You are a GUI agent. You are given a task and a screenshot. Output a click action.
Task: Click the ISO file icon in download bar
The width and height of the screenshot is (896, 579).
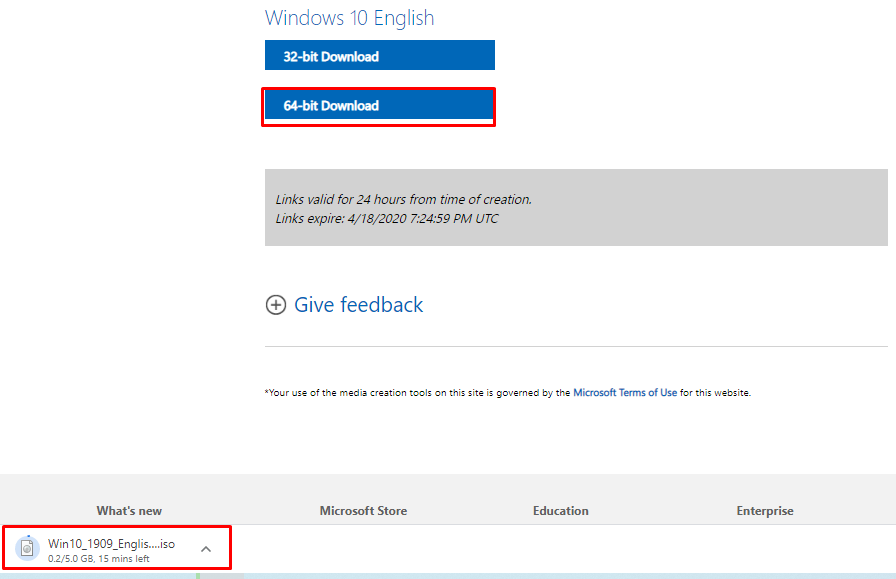[27, 549]
